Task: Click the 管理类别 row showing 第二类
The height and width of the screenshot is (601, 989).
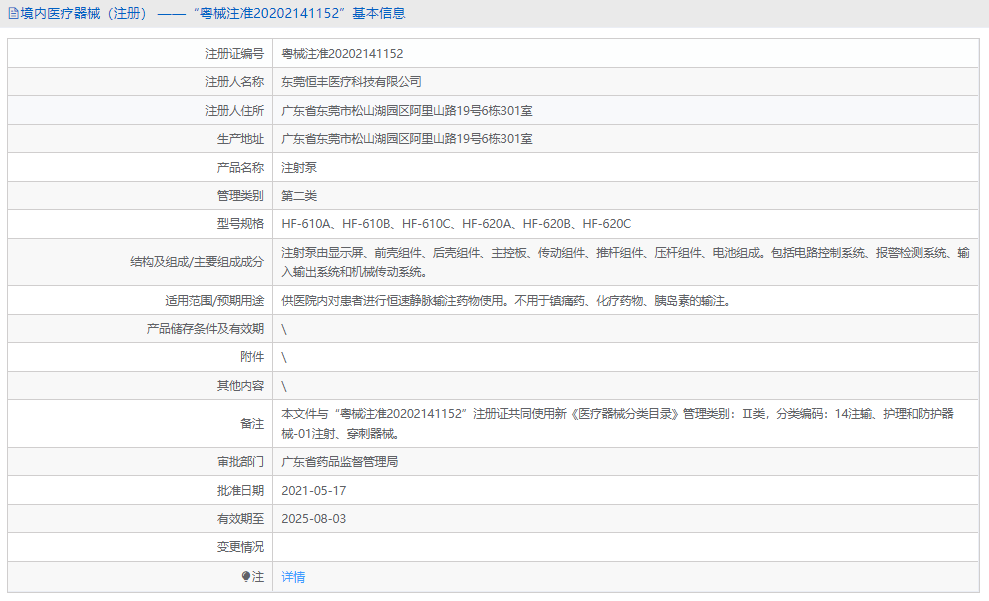Action: pos(300,195)
